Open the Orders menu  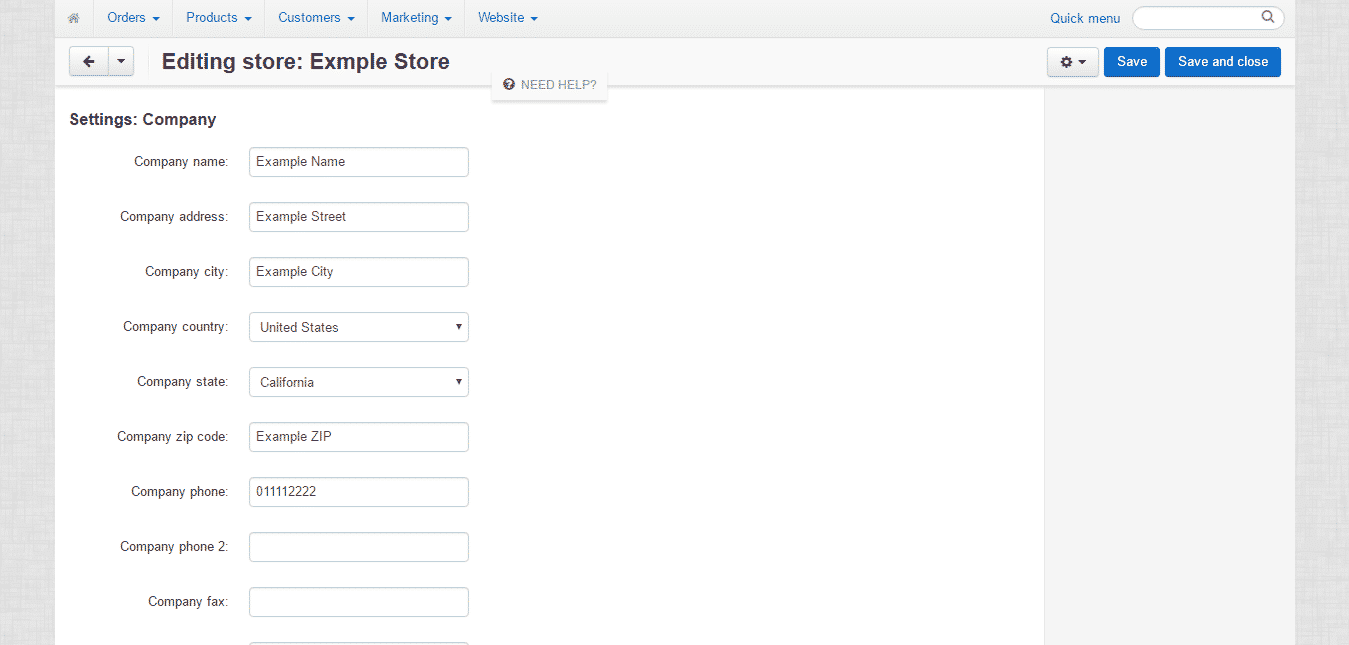tap(133, 18)
